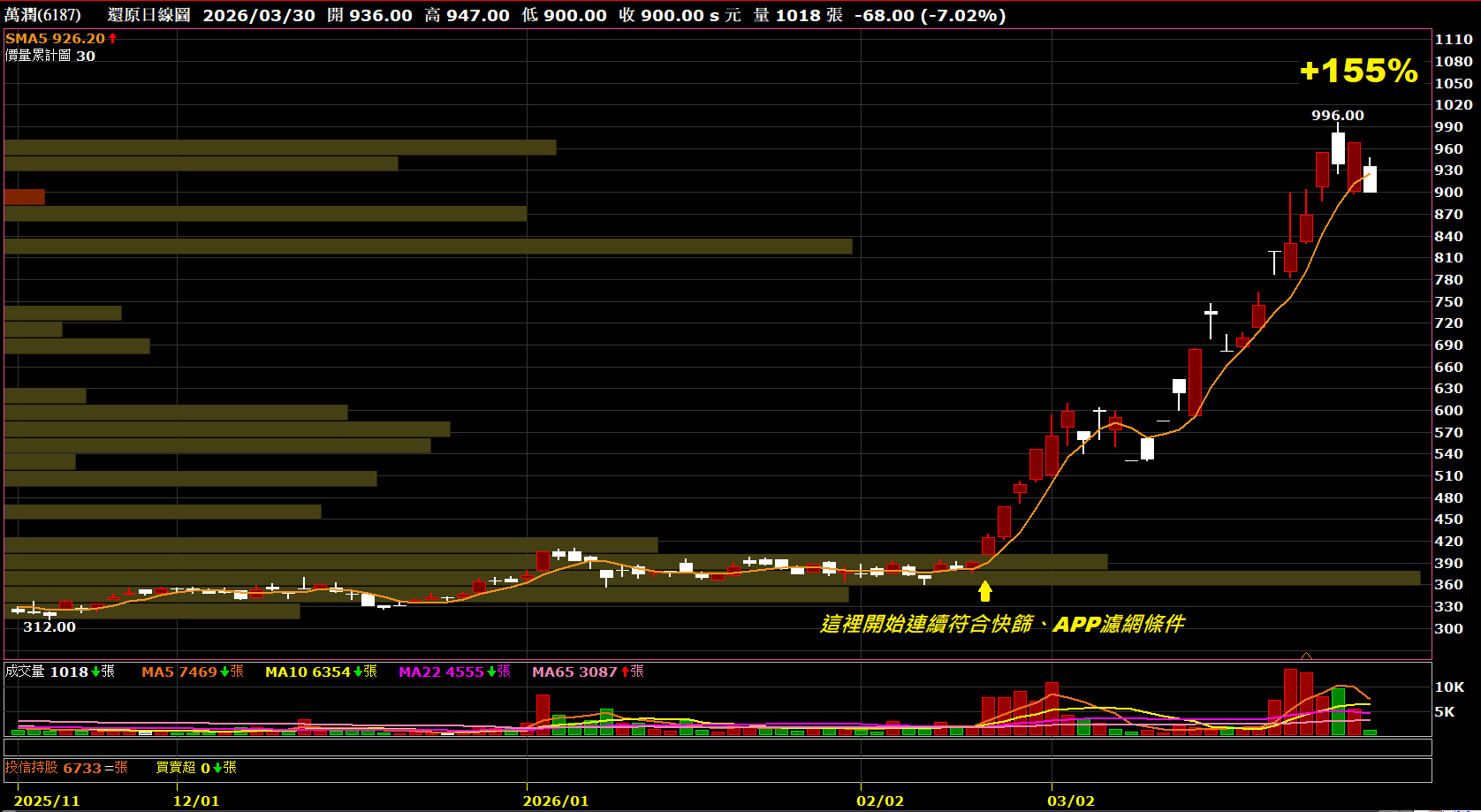Click the tallest red volume bar
The height and width of the screenshot is (812, 1481).
(x=1290, y=702)
